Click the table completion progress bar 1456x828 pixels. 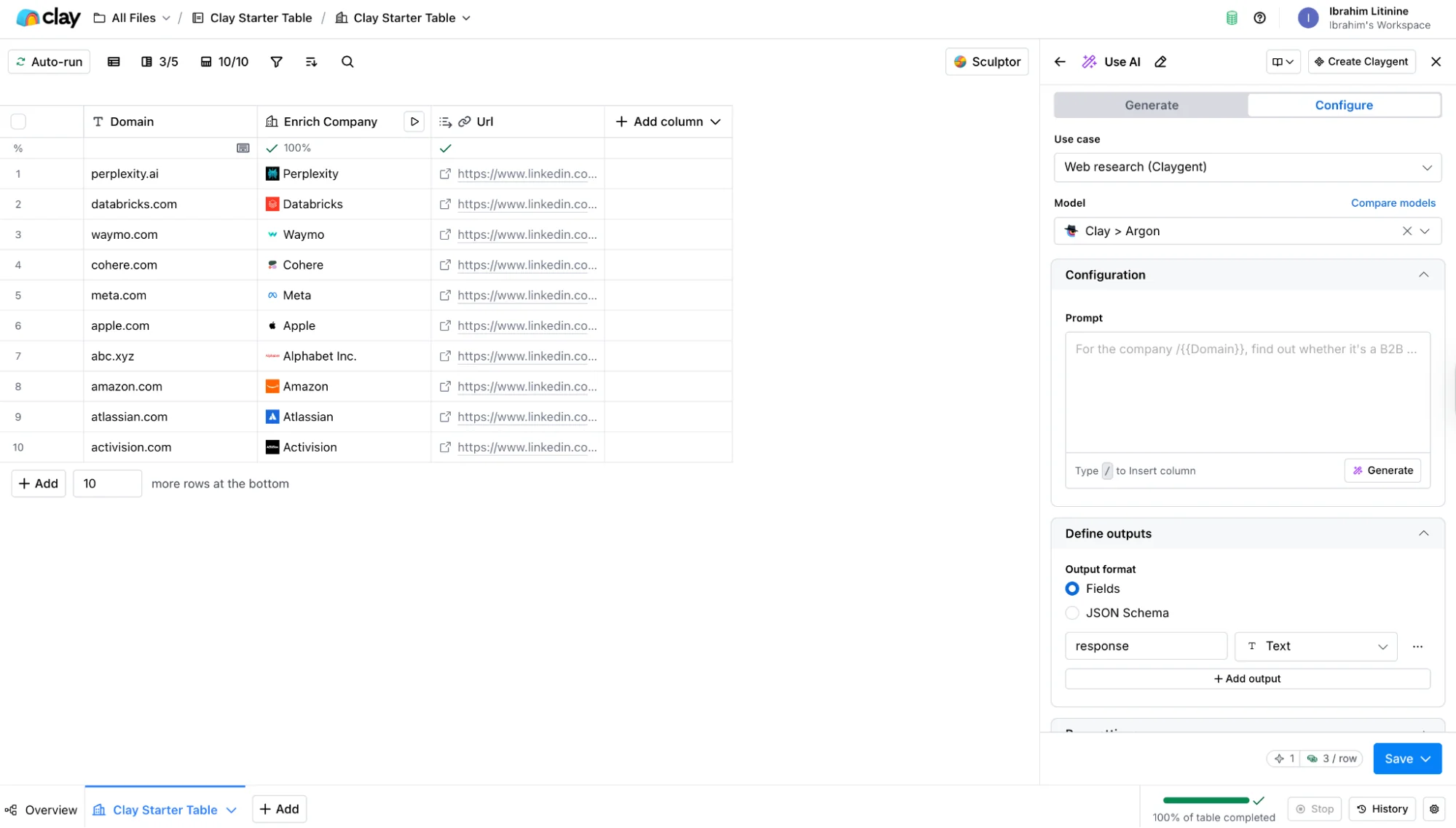pyautogui.click(x=1205, y=801)
